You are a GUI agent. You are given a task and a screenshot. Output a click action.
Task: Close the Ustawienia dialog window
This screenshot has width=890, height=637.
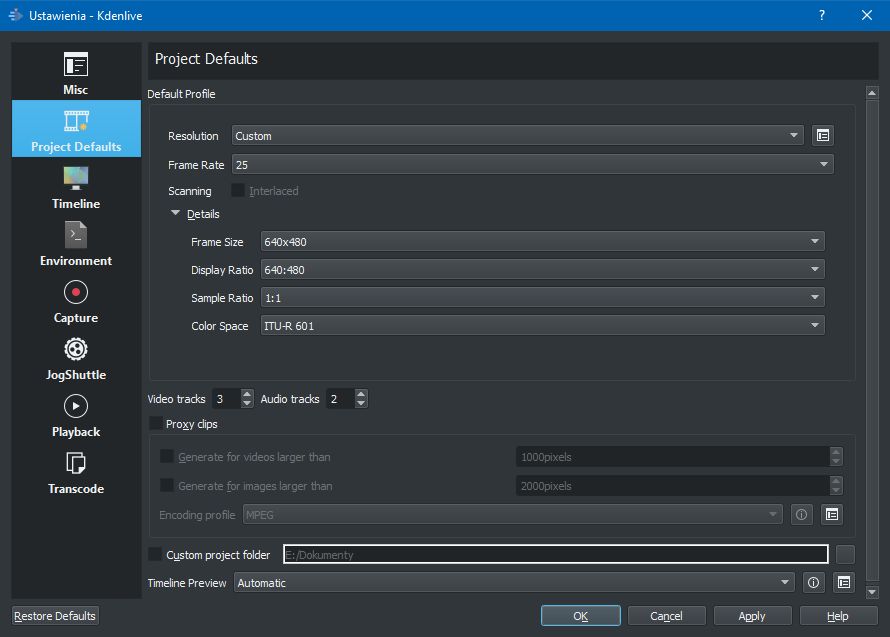pyautogui.click(x=867, y=15)
